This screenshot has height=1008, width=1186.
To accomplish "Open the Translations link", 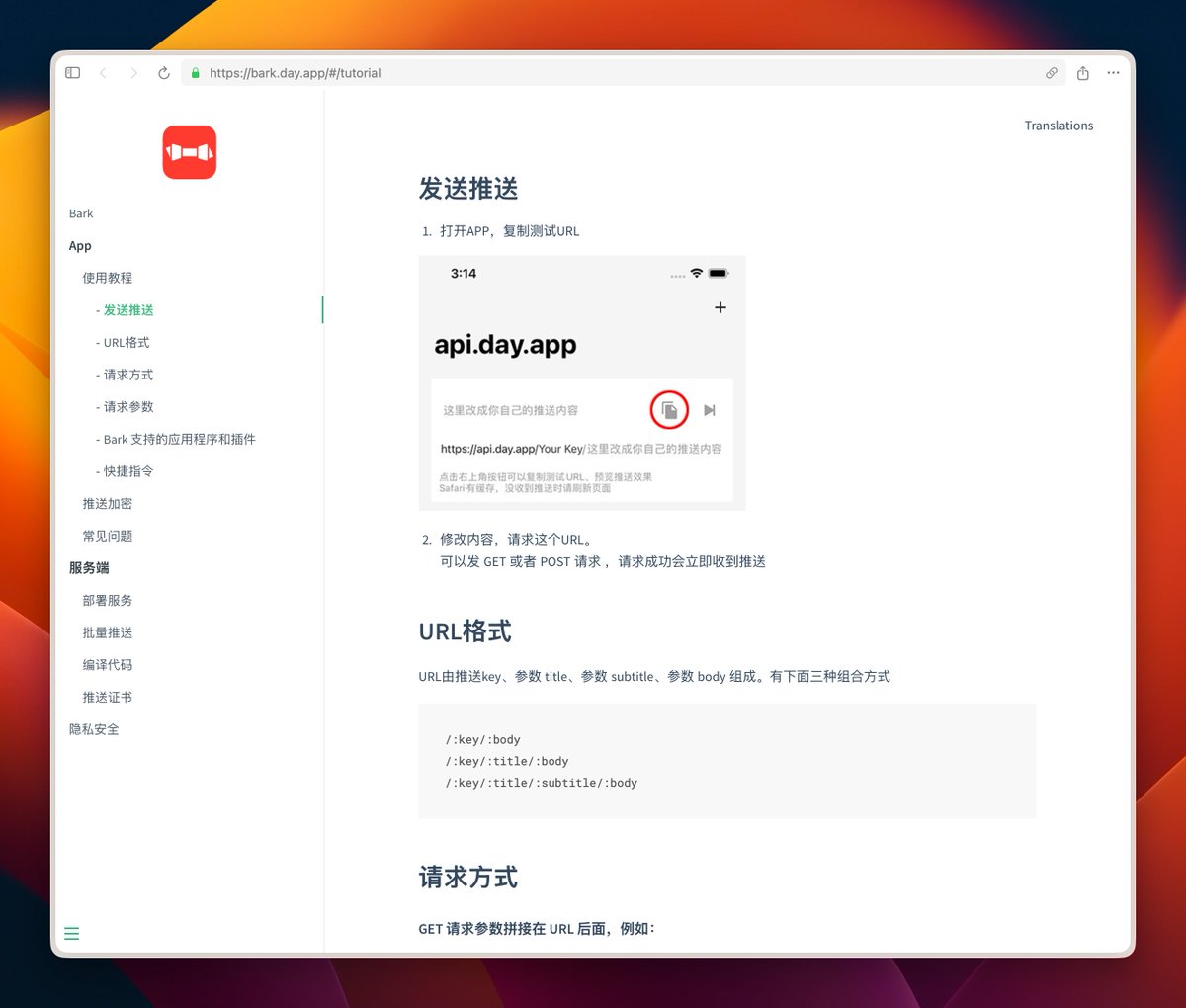I will 1059,126.
